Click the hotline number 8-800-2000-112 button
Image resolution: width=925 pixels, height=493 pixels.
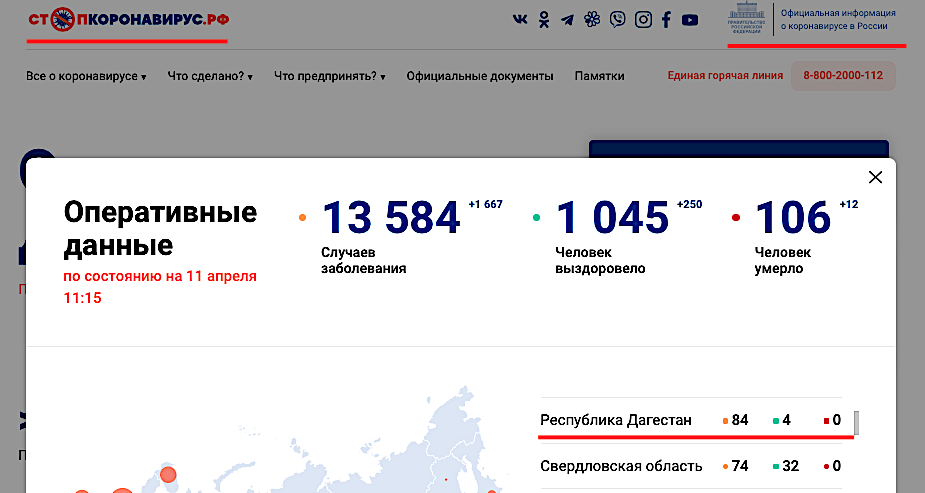(x=842, y=76)
